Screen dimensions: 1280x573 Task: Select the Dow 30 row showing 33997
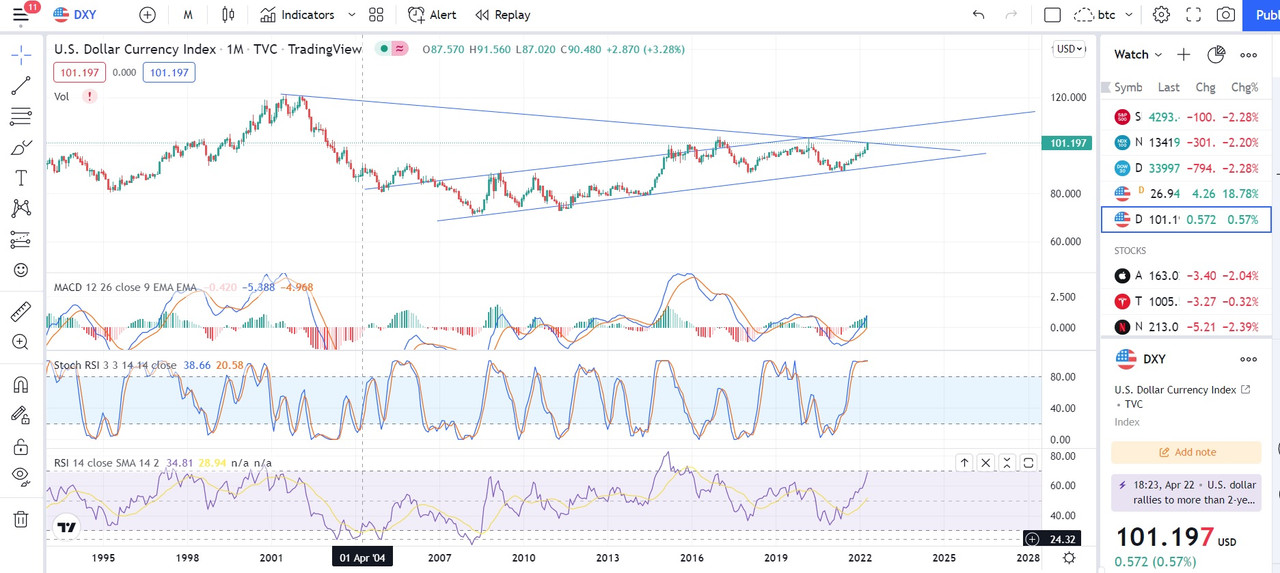point(1186,168)
